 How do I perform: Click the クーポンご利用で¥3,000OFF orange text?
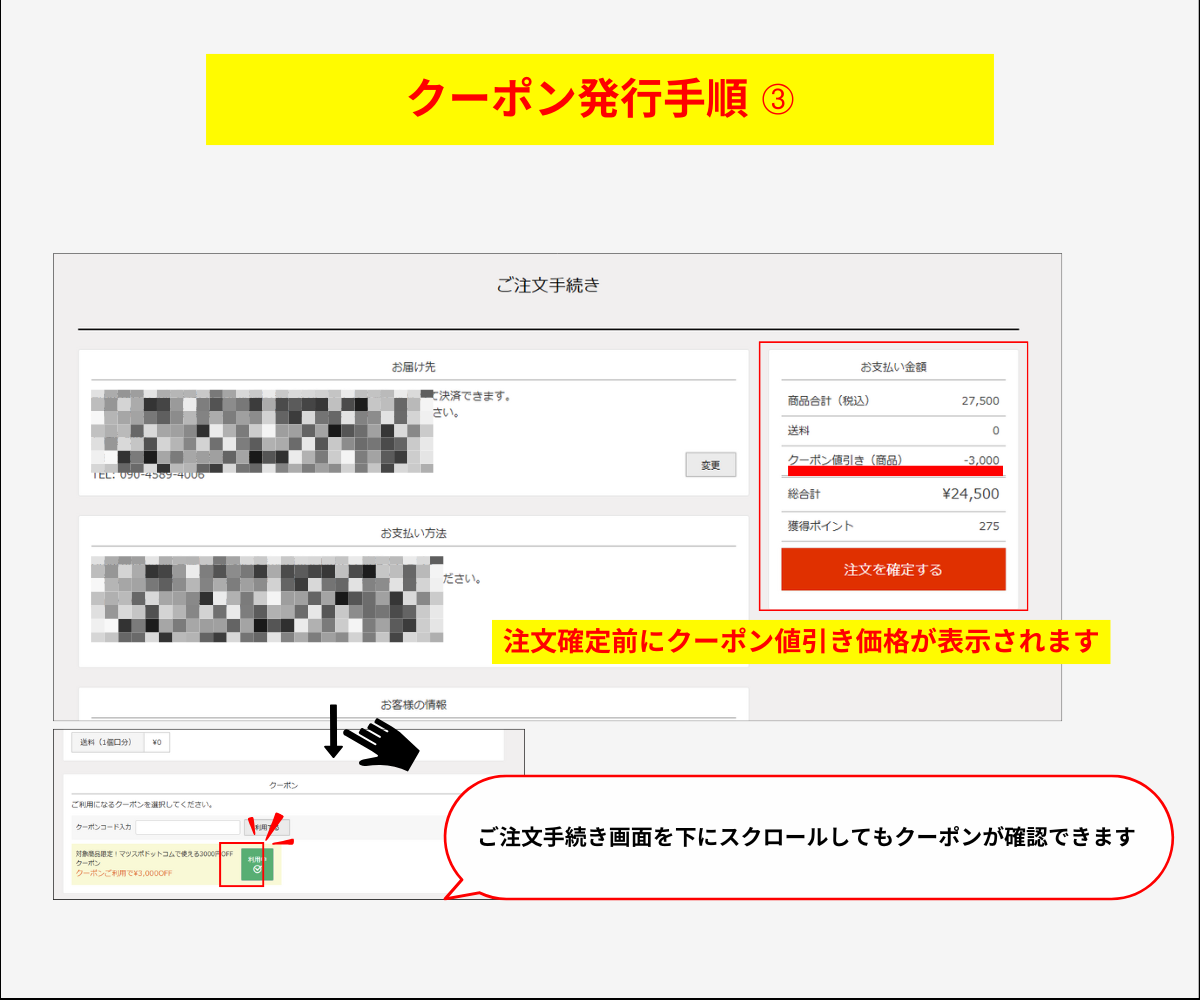click(x=124, y=873)
